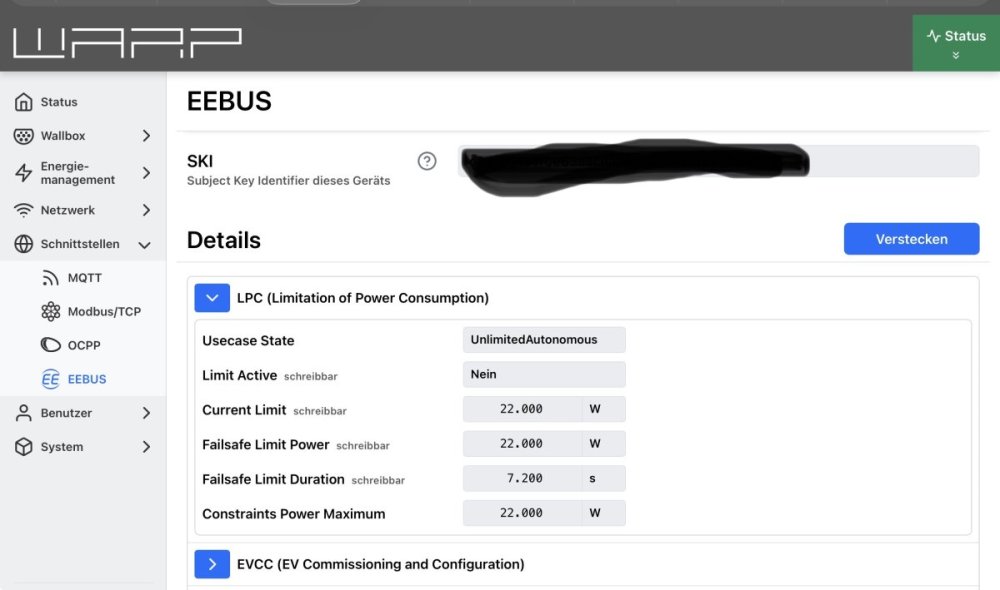Click the Wallbox connector icon
The height and width of the screenshot is (590, 1000).
point(24,136)
